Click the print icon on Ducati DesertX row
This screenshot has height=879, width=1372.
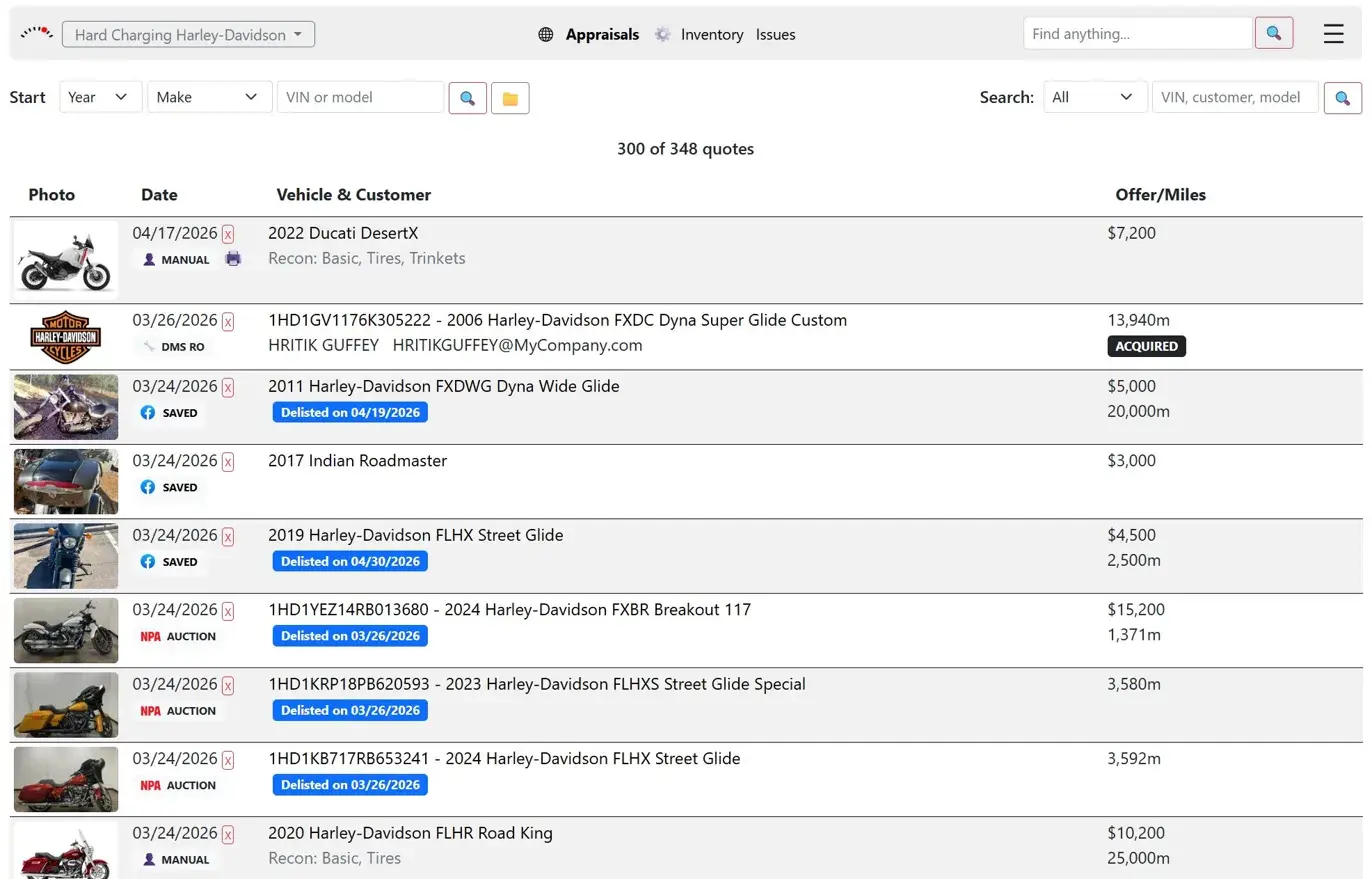233,259
